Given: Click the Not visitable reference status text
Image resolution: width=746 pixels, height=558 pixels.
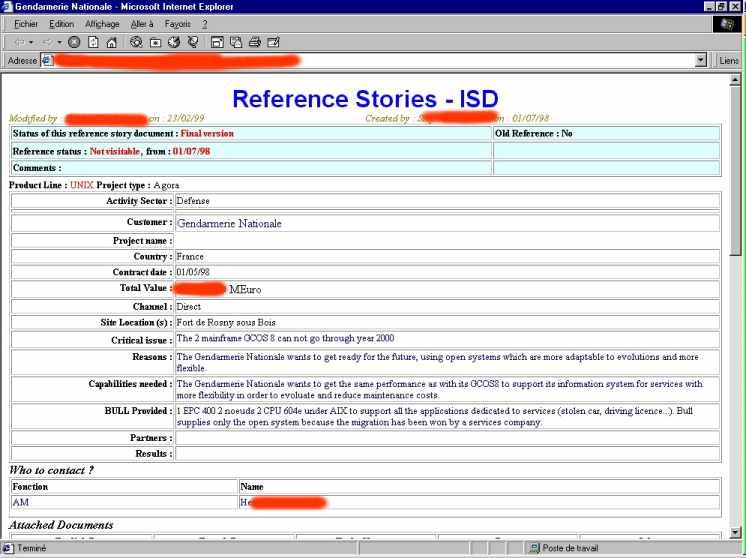Looking at the screenshot, I should (115, 152).
